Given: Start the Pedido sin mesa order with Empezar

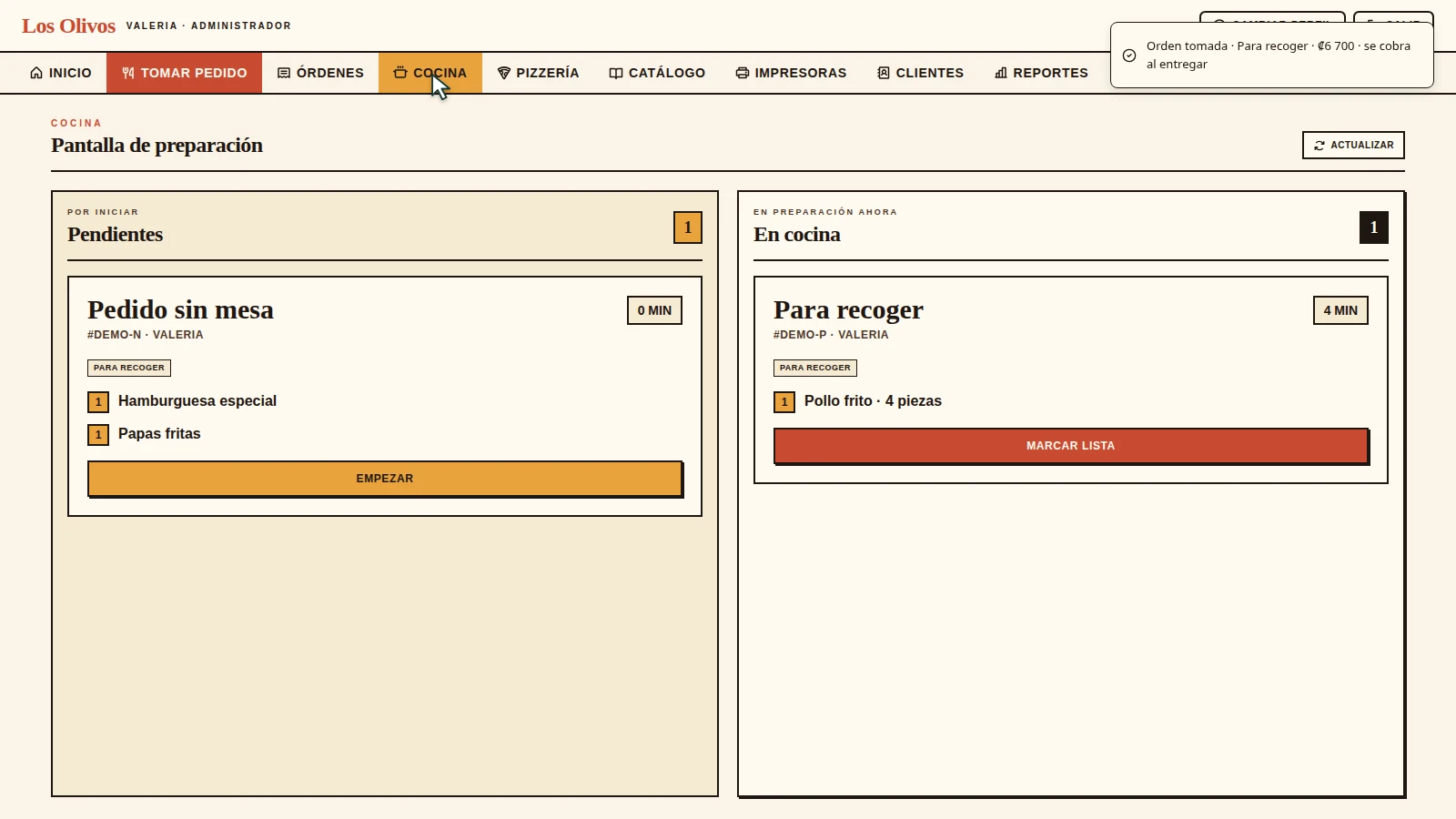Looking at the screenshot, I should pos(385,479).
